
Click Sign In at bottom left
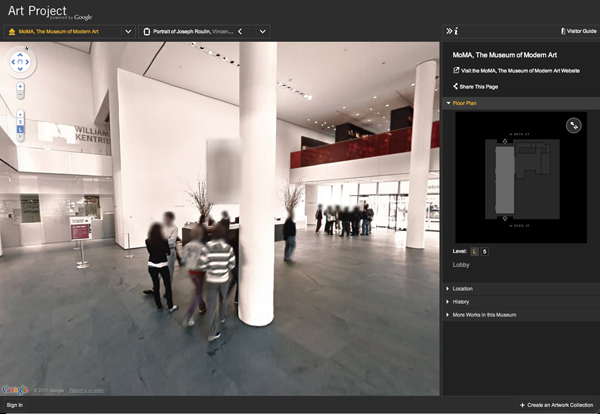[x=15, y=405]
